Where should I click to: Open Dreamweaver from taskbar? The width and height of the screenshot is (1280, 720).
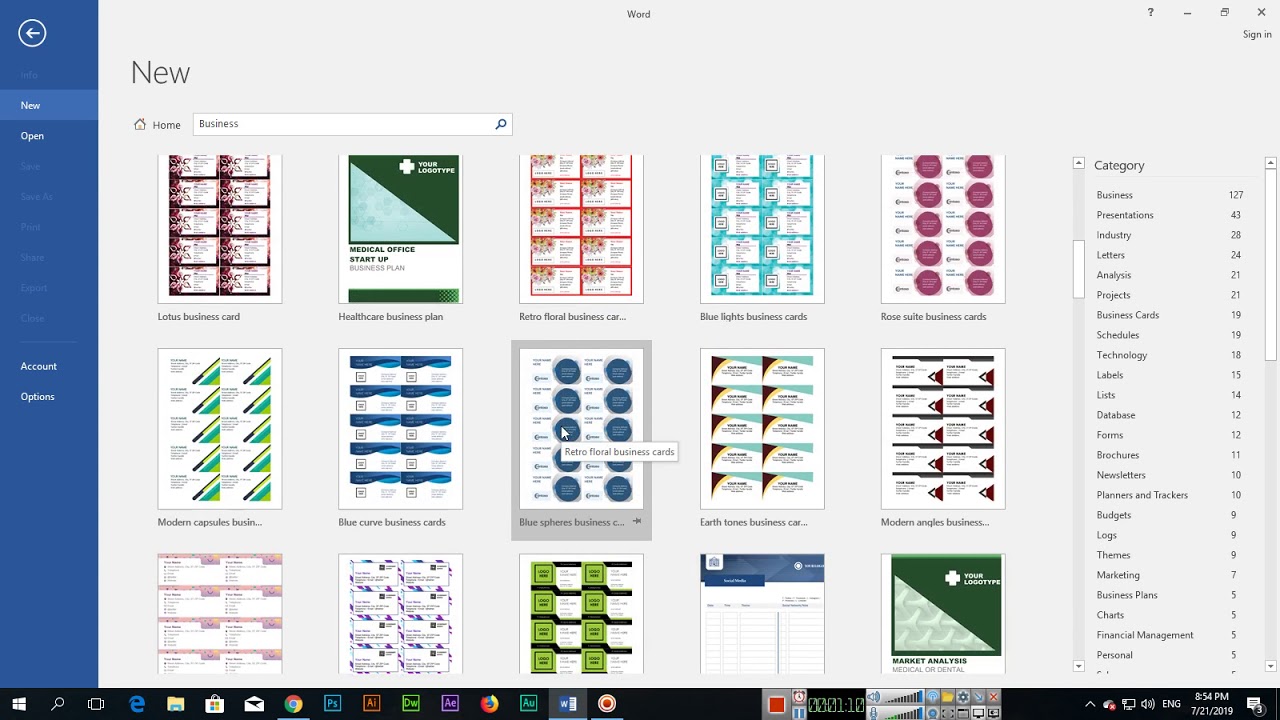[411, 704]
